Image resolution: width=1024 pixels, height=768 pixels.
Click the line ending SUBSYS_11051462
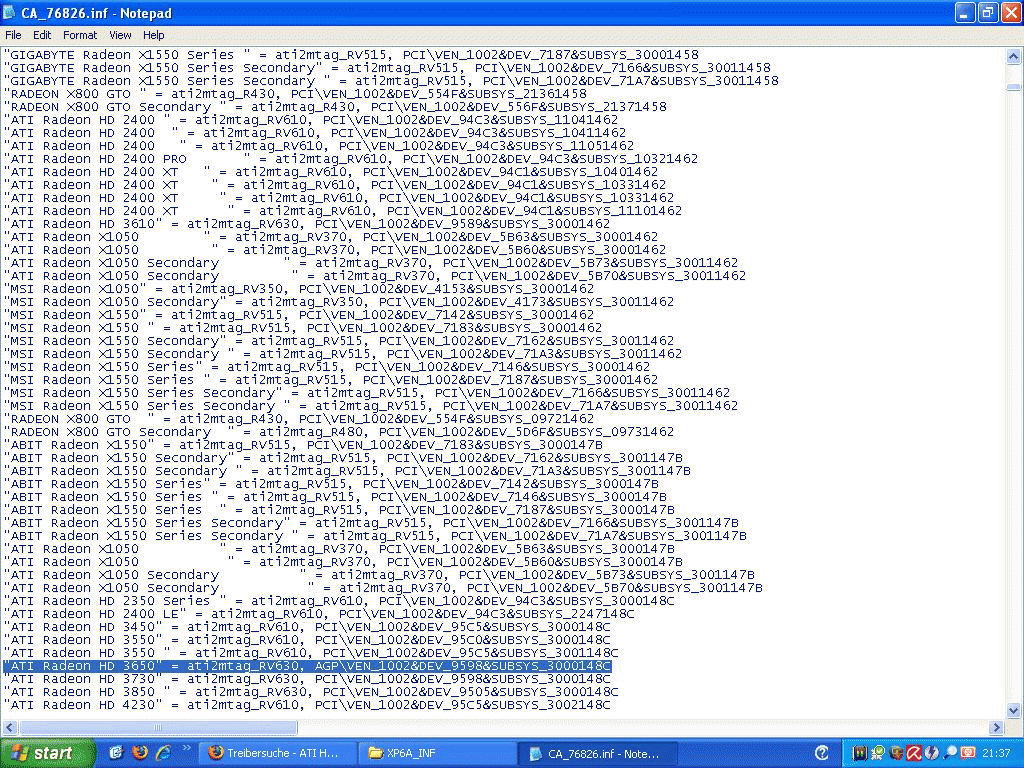click(x=319, y=146)
